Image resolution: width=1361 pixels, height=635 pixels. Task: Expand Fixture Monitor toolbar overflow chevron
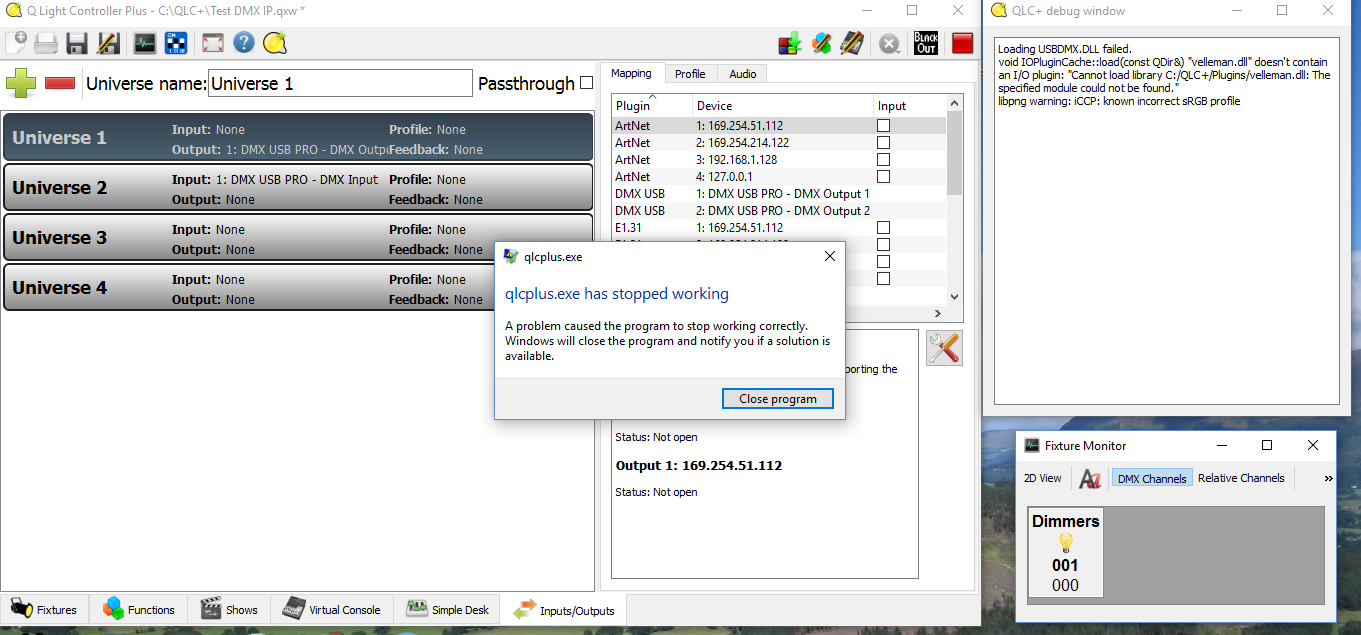[x=1328, y=478]
